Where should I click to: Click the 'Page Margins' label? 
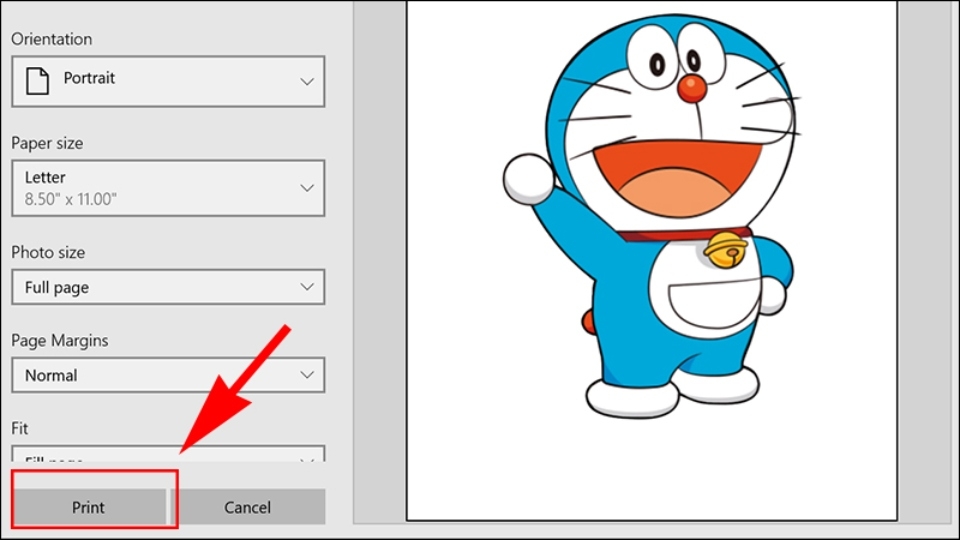click(59, 340)
